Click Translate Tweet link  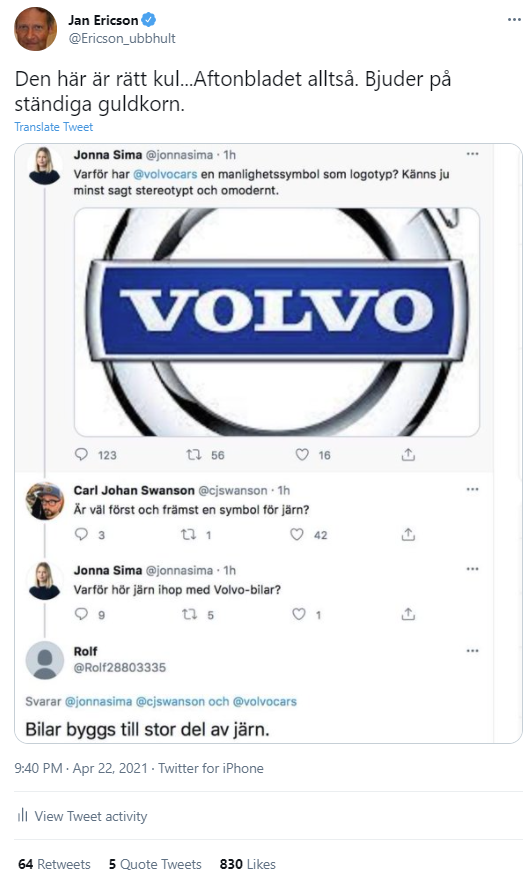(x=53, y=127)
